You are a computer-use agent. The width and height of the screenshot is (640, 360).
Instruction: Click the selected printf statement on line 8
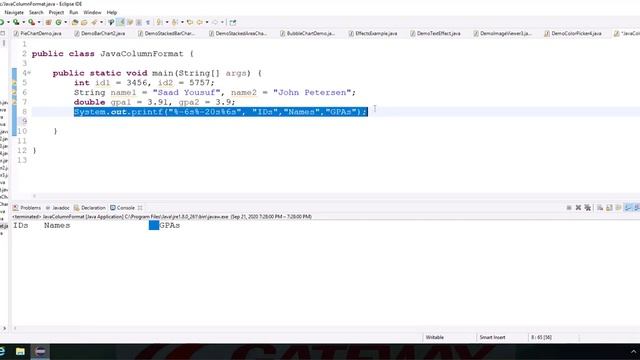221,112
